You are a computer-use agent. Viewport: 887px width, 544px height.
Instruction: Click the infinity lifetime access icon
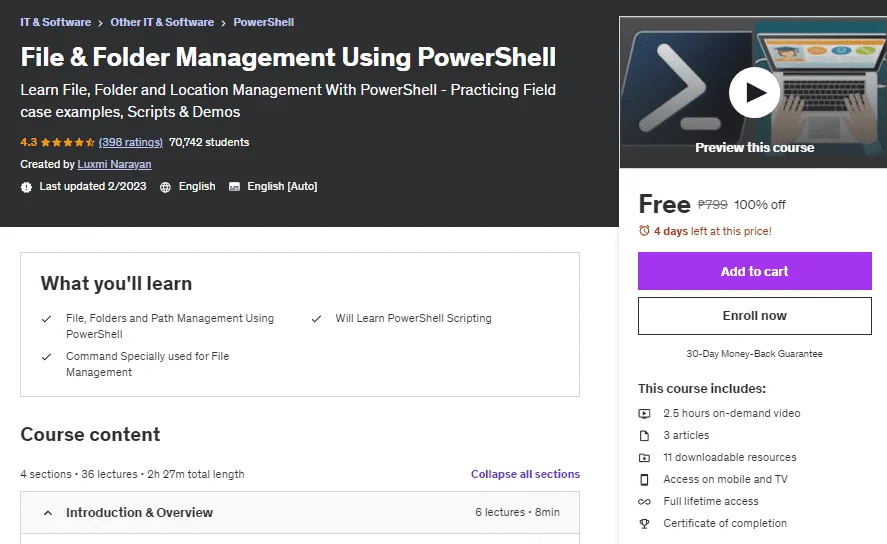click(x=644, y=502)
